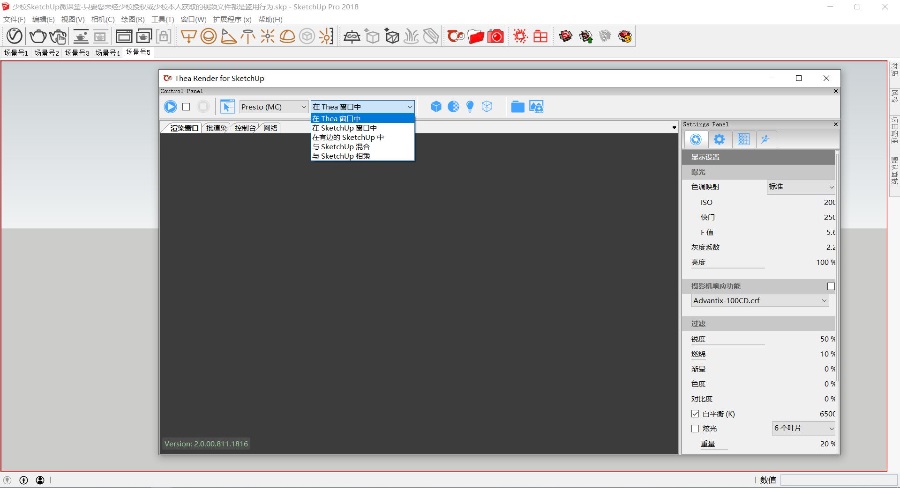The image size is (900, 488).
Task: Select the first scene tab
Action: 16,53
